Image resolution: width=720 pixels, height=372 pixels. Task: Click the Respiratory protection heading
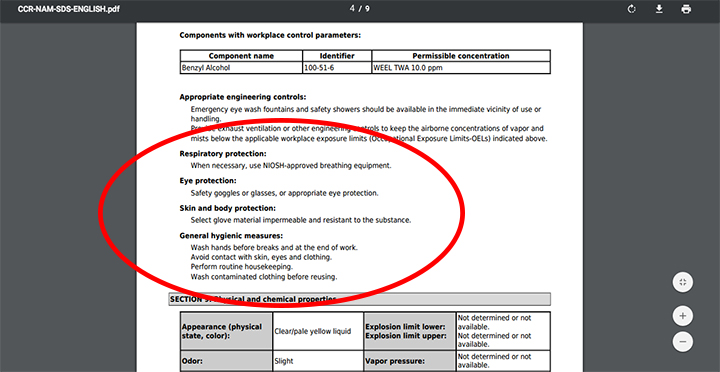click(223, 153)
